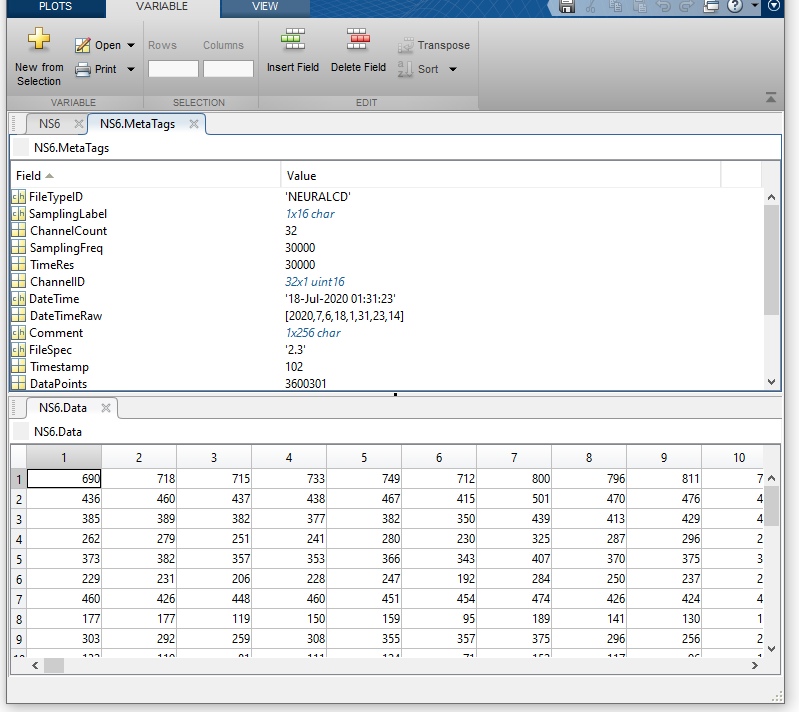Image resolution: width=799 pixels, height=712 pixels.
Task: Switch to the VIEW ribbon tab
Action: [265, 7]
